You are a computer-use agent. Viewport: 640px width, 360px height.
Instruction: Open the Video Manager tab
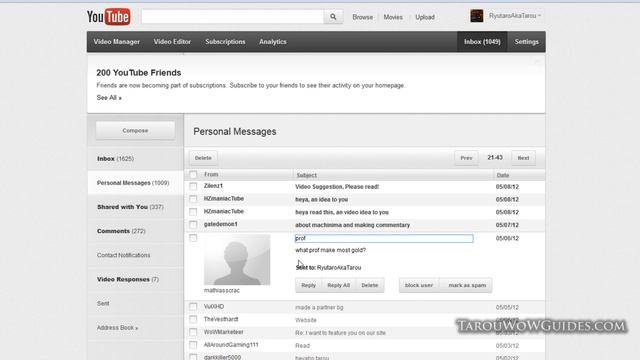click(117, 42)
